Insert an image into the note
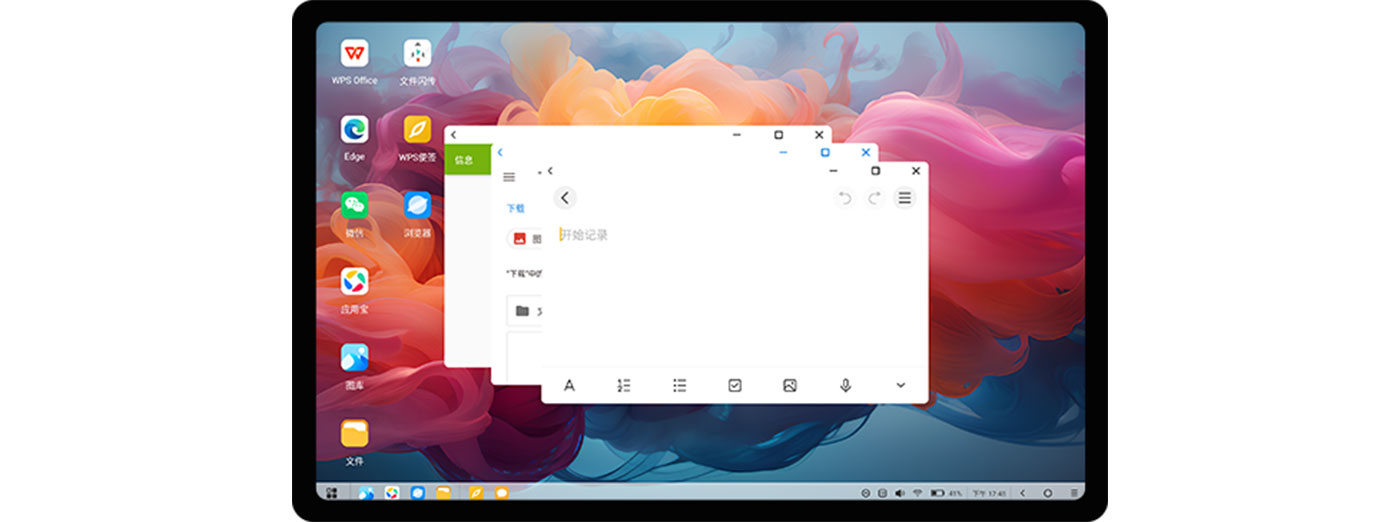This screenshot has width=1400, height=522. point(790,385)
